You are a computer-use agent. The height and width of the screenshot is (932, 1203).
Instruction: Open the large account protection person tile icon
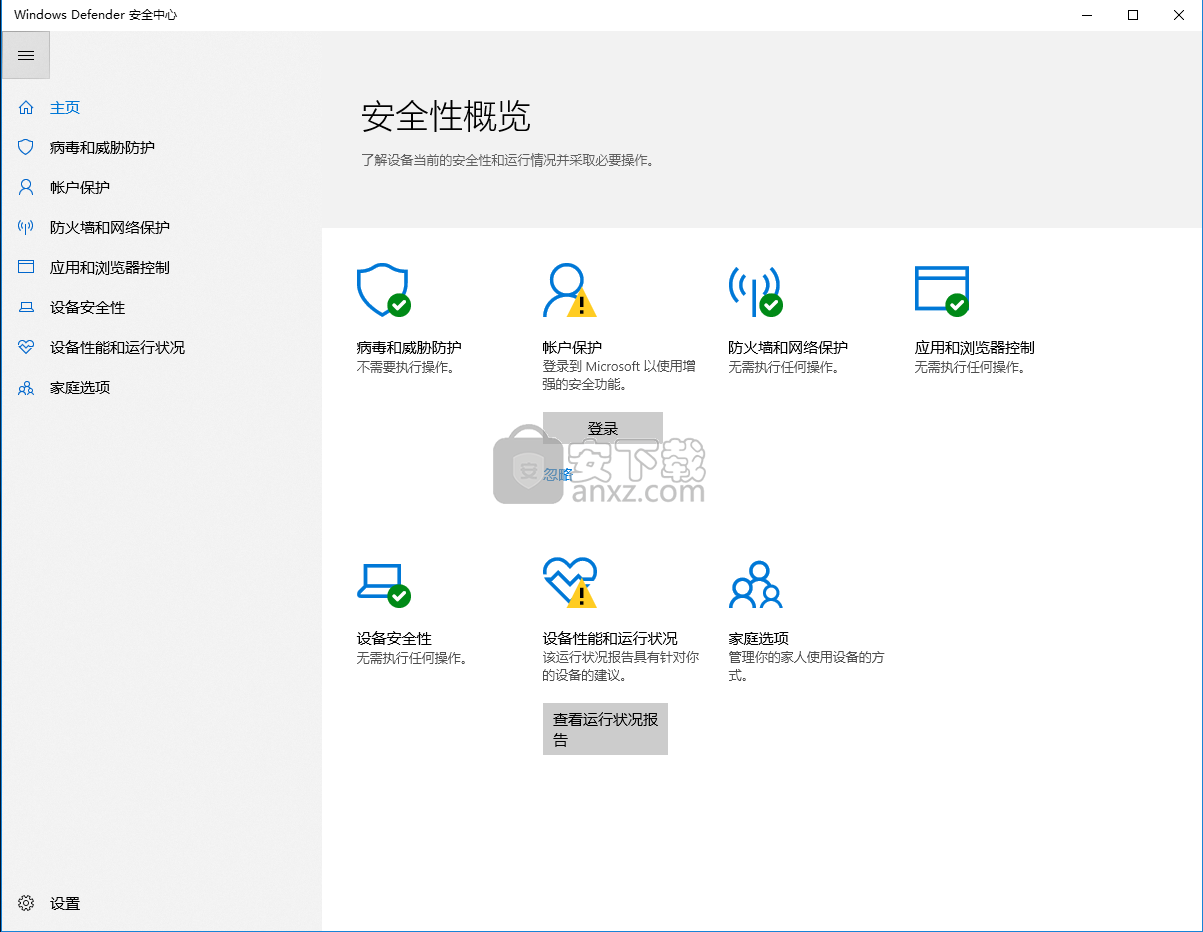pyautogui.click(x=569, y=290)
